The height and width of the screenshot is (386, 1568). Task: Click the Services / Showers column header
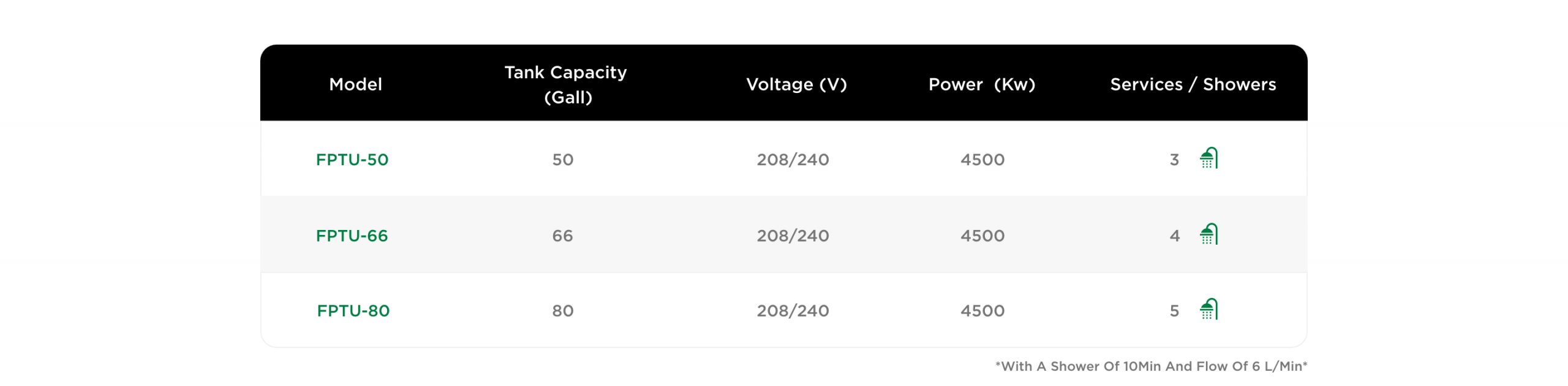pyautogui.click(x=1193, y=84)
